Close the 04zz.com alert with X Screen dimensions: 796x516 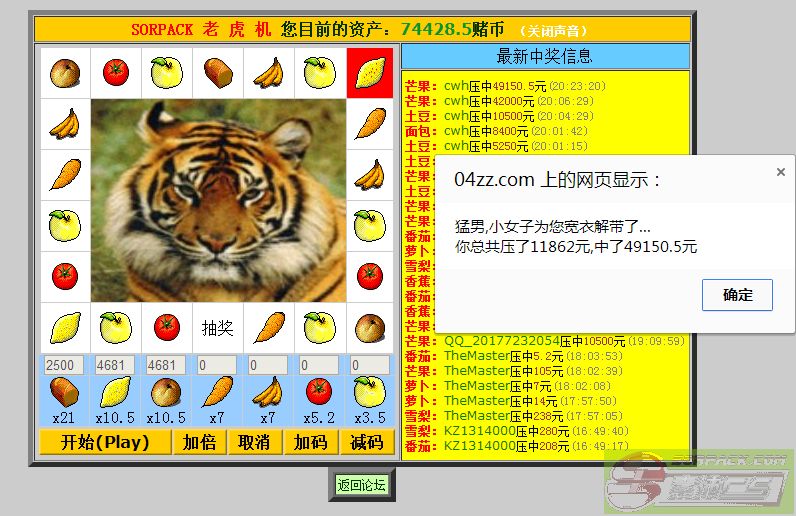pyautogui.click(x=781, y=172)
